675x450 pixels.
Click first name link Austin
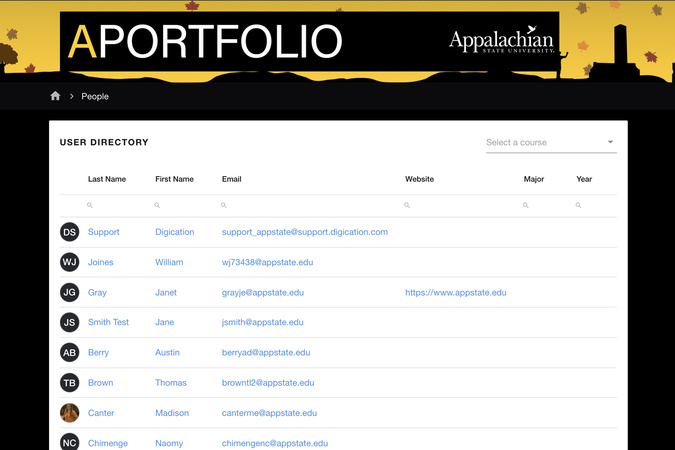pyautogui.click(x=167, y=353)
